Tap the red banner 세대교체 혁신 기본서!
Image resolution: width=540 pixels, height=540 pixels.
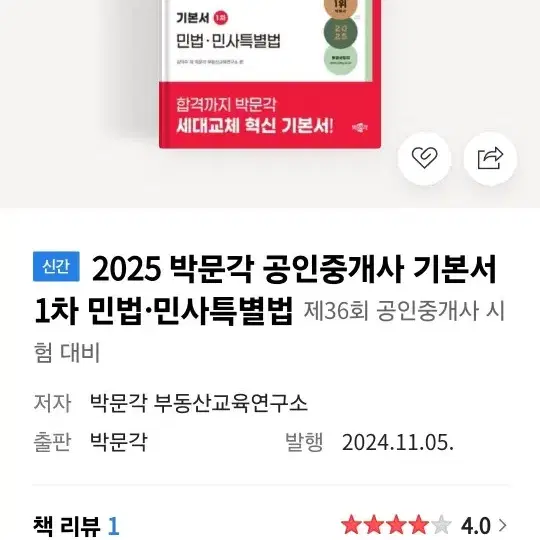255,125
